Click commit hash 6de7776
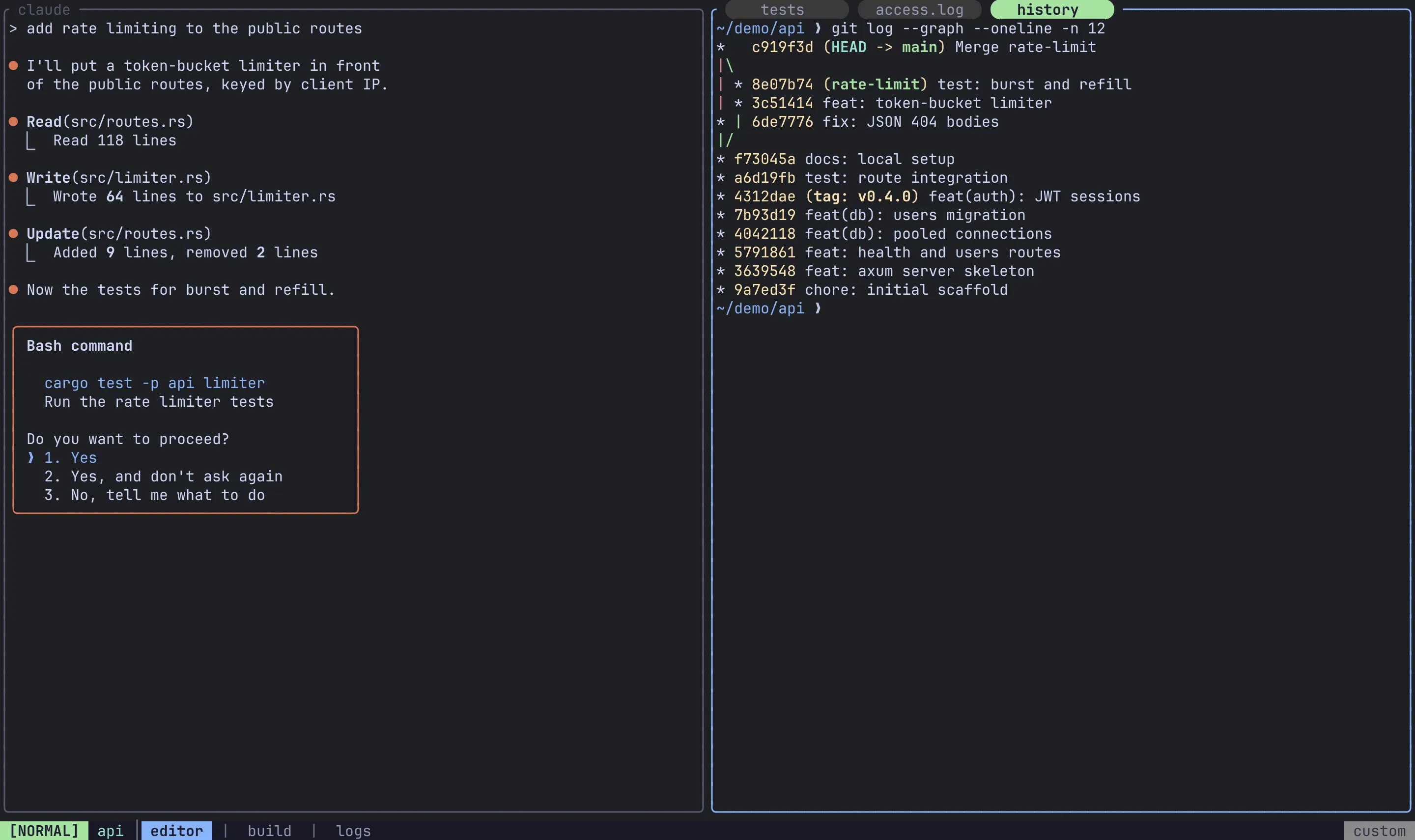Viewport: 1415px width, 840px height. click(x=782, y=121)
